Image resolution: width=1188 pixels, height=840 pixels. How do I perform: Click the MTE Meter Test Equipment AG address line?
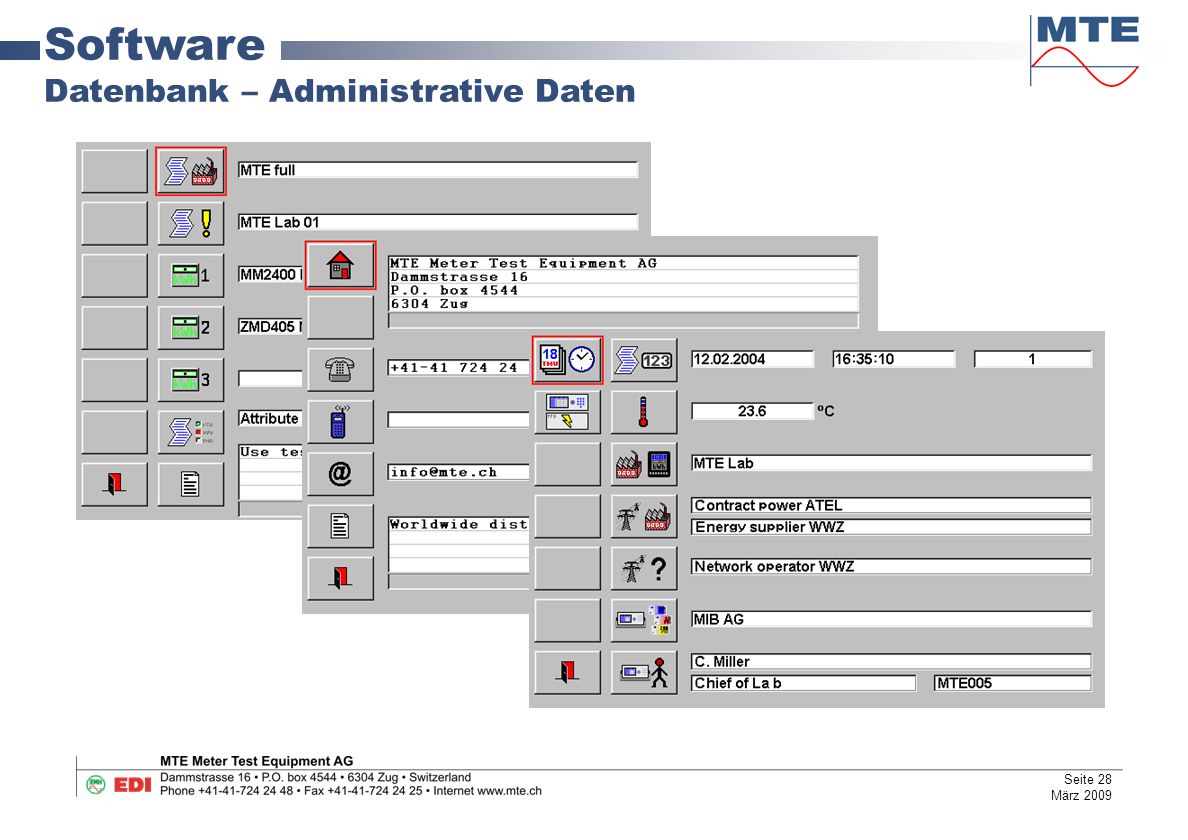click(x=623, y=264)
